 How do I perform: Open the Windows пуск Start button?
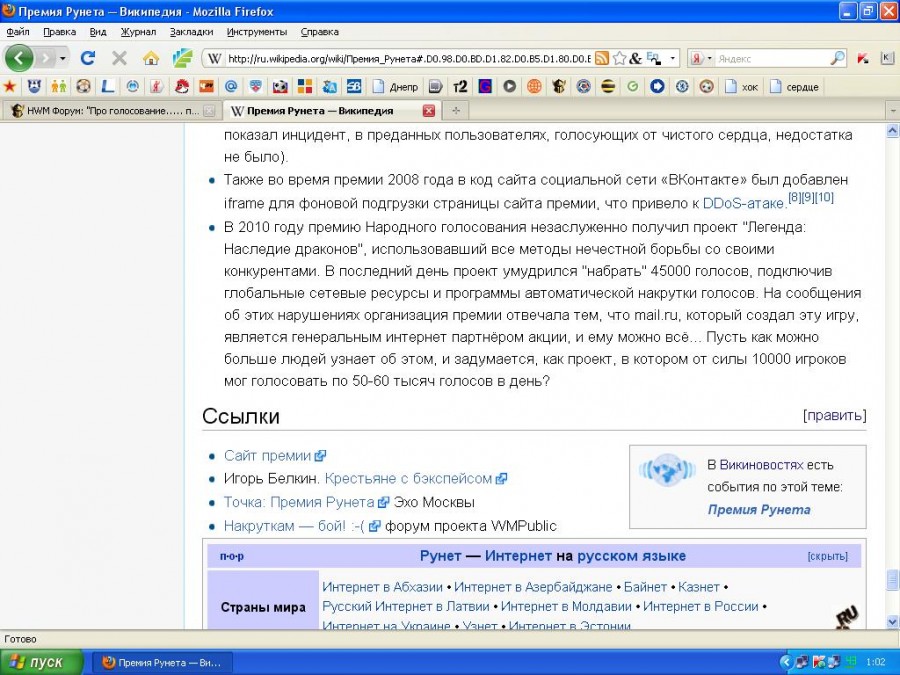[x=41, y=662]
